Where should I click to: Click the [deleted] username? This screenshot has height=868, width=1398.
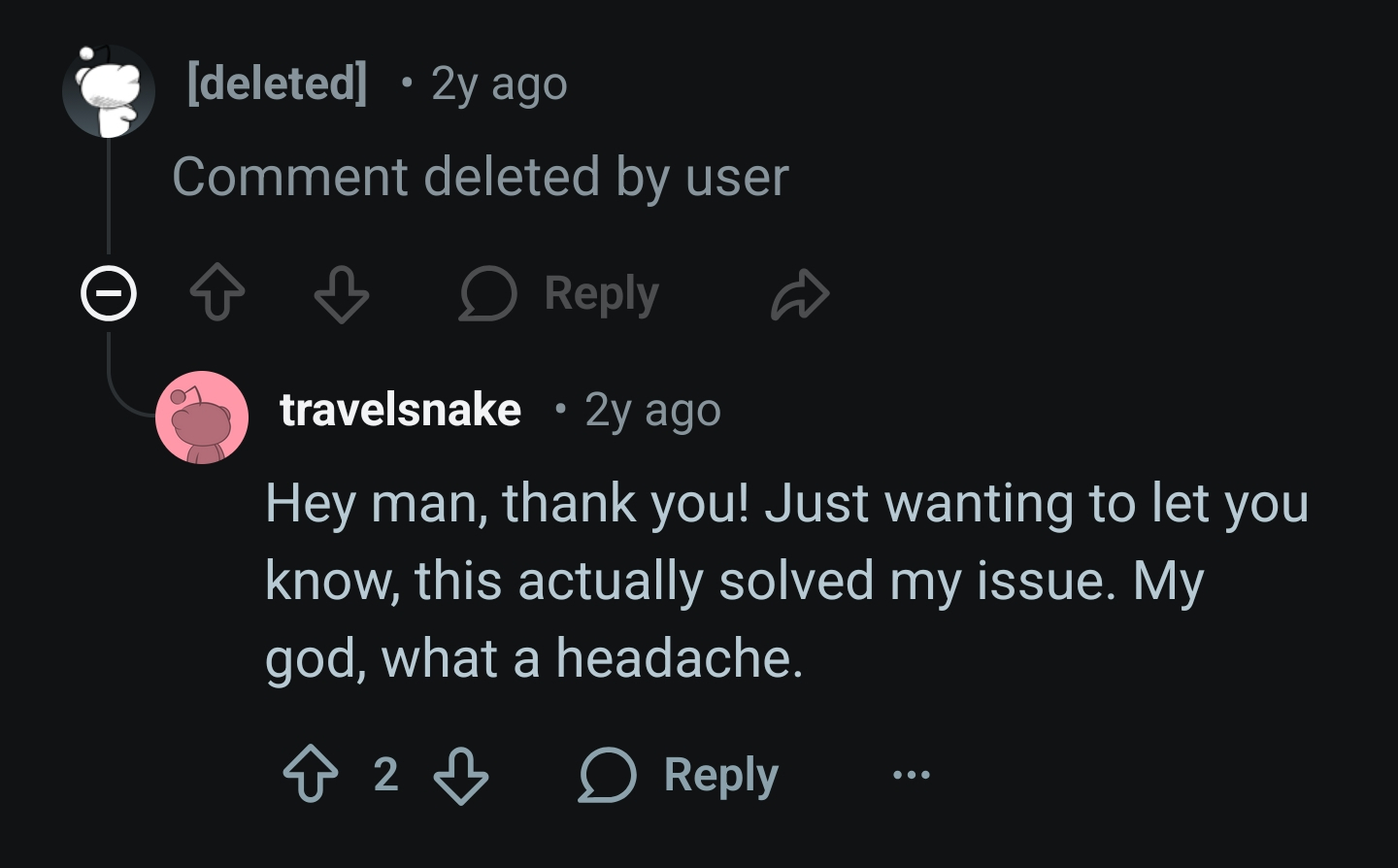277,83
